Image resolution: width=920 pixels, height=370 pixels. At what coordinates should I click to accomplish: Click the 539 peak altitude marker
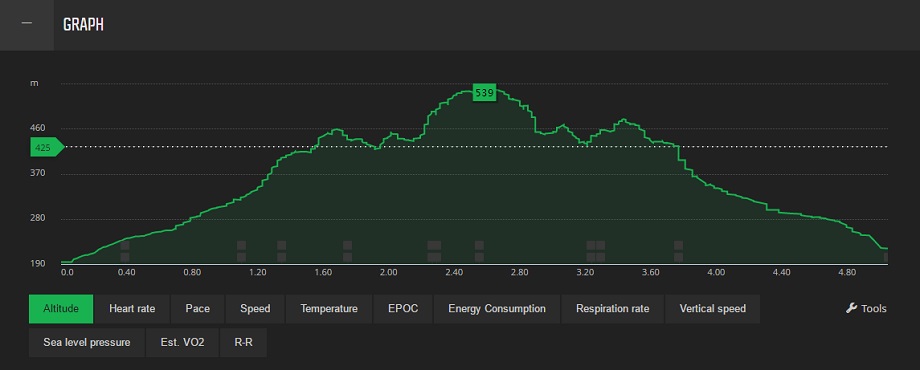pyautogui.click(x=484, y=93)
